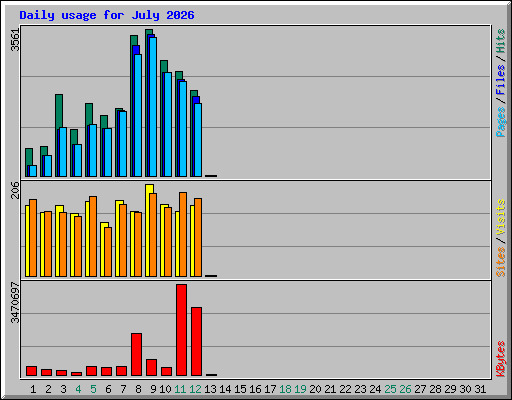Select the day 13 hits baseline marker
This screenshot has width=512, height=400.
pos(211,176)
